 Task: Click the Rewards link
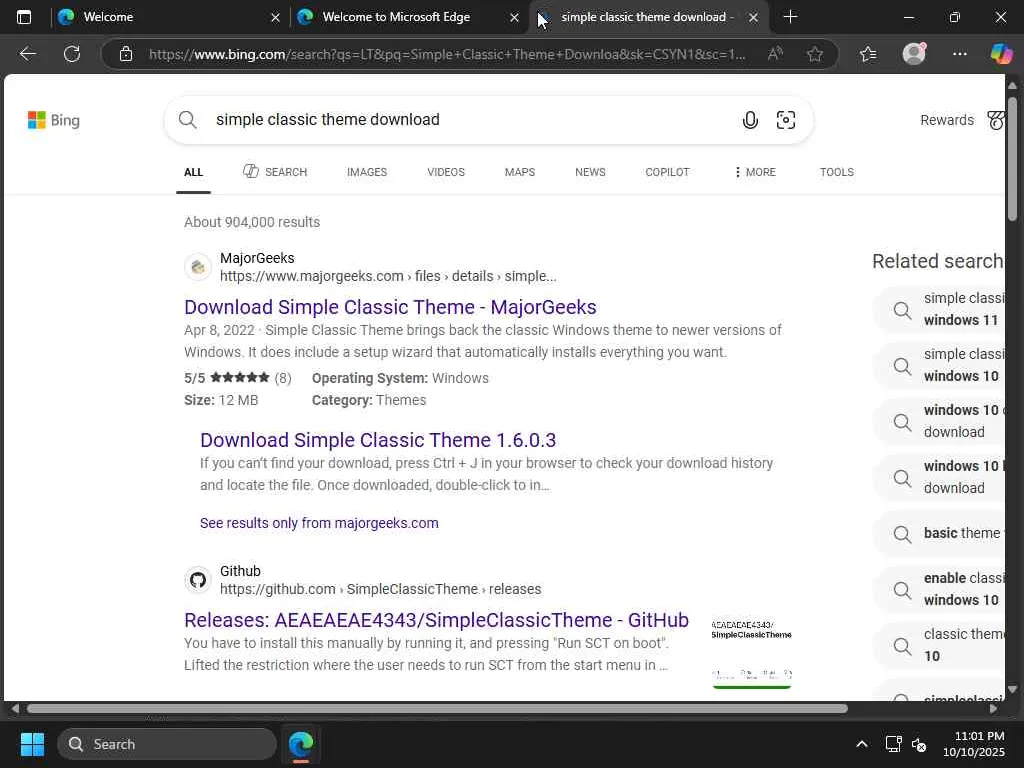pyautogui.click(x=947, y=120)
